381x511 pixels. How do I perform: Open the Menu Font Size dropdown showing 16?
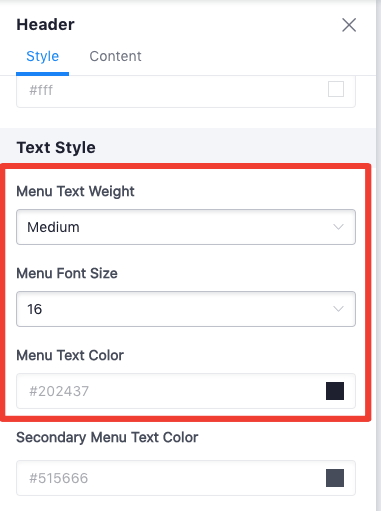[186, 309]
